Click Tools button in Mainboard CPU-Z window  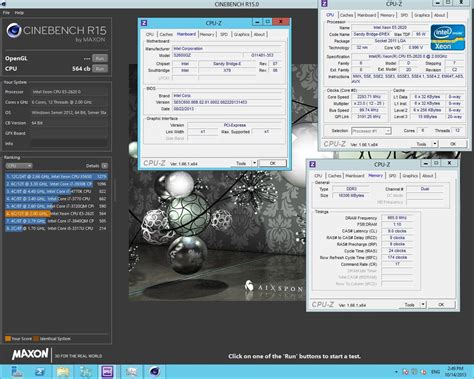241,163
